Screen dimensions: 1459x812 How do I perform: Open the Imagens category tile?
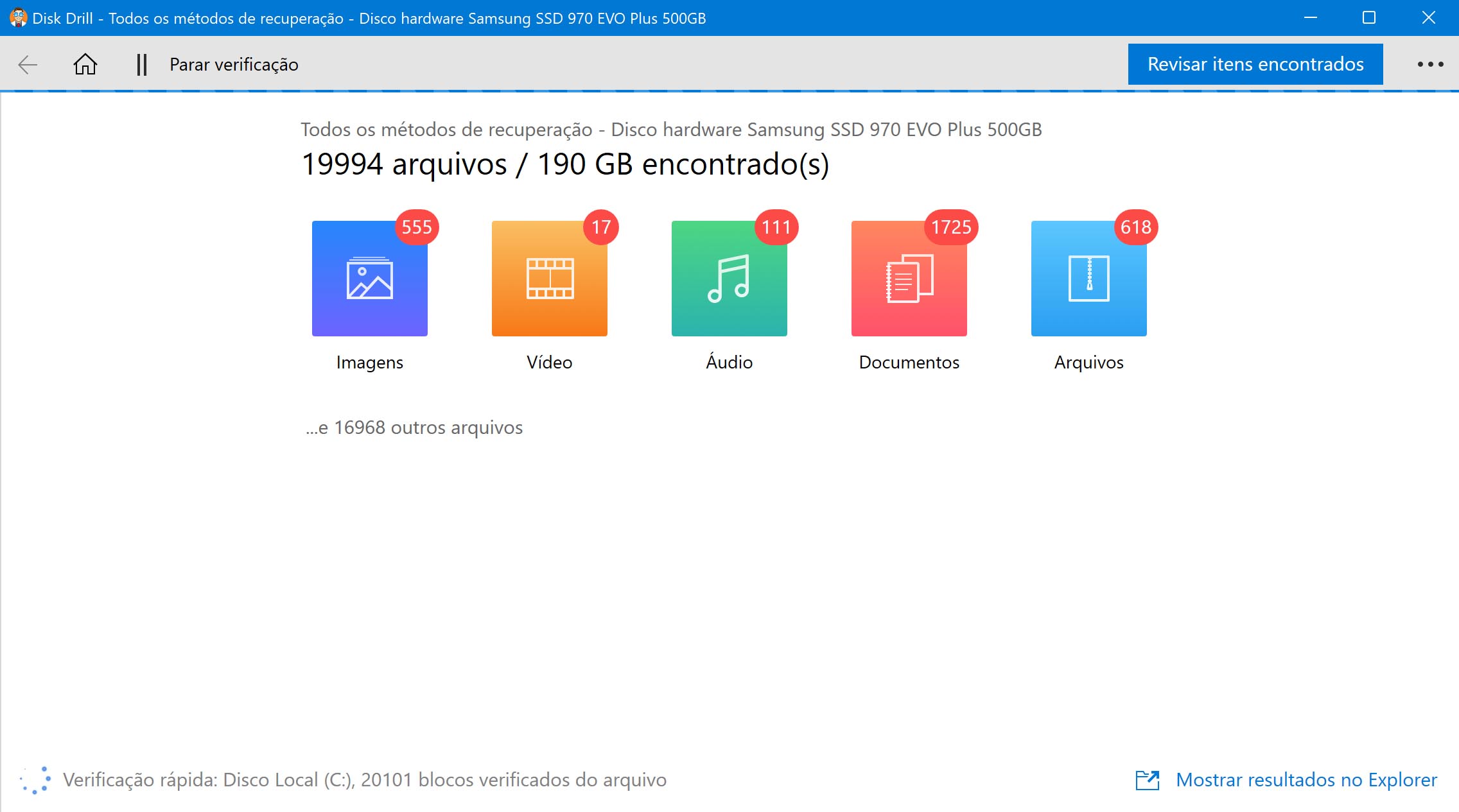coord(370,279)
